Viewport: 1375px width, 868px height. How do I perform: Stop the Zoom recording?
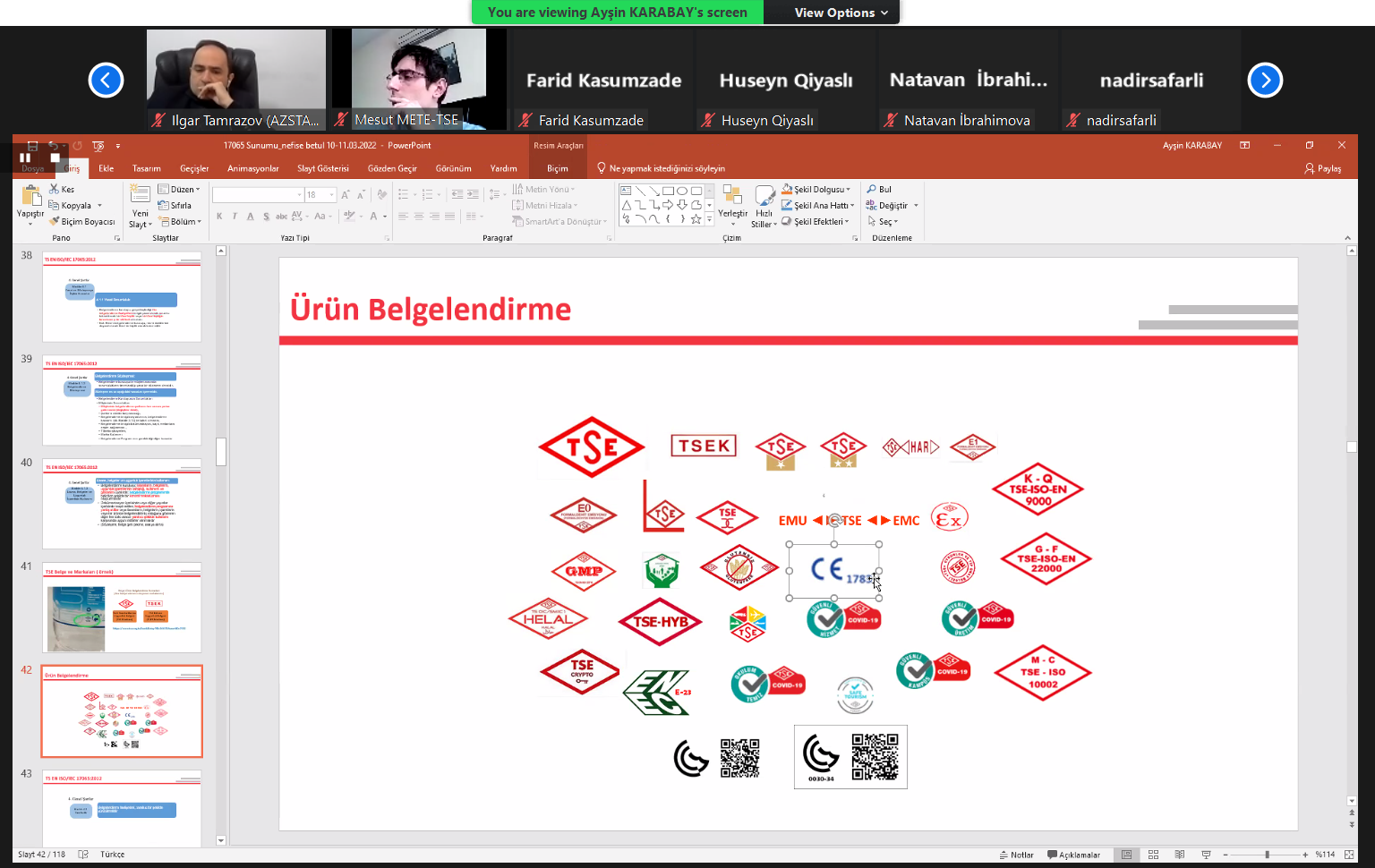click(x=55, y=157)
